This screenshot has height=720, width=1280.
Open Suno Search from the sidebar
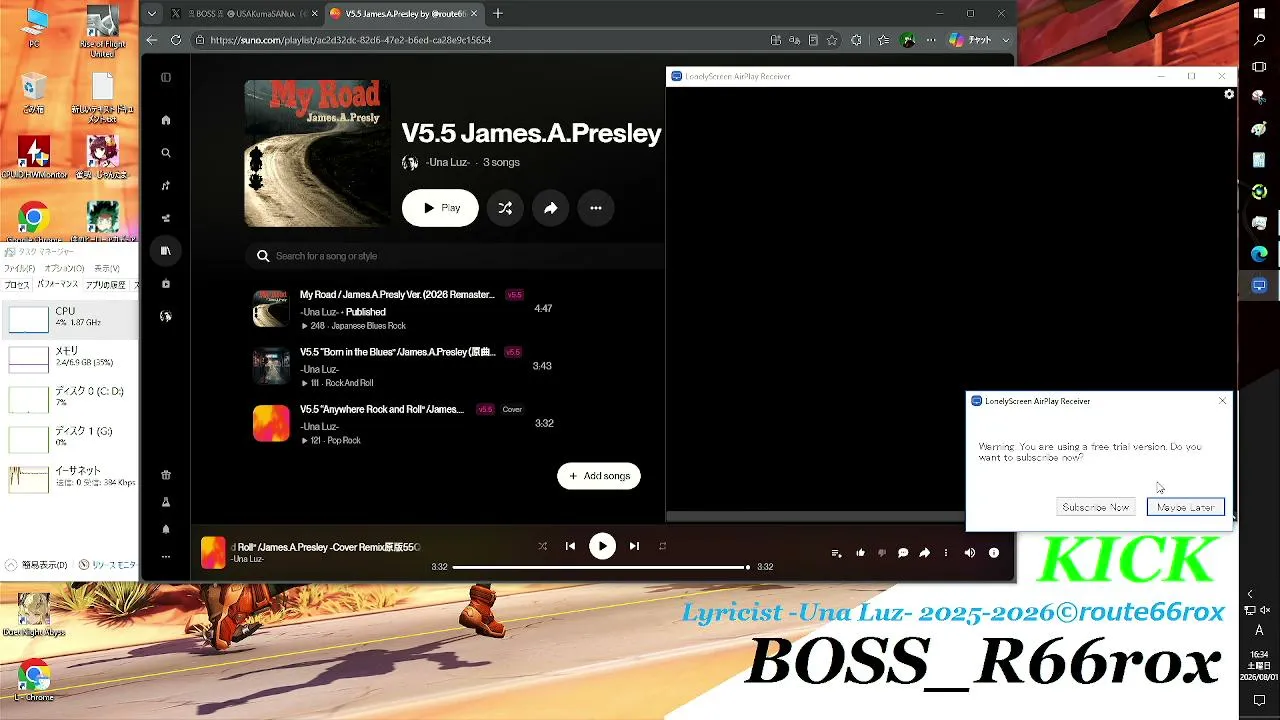click(x=166, y=153)
